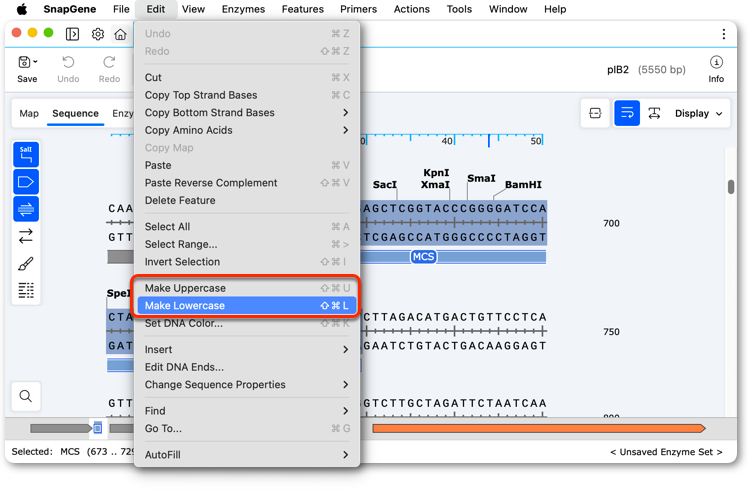Click the orange feature arrow in minimap

(539, 428)
